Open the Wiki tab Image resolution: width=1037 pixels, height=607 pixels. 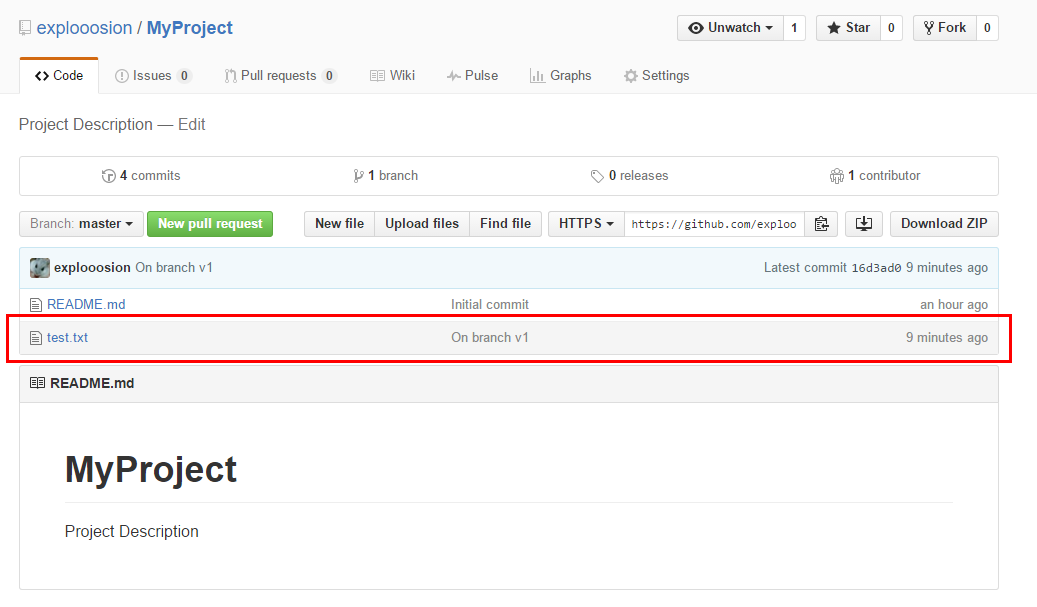(x=392, y=76)
